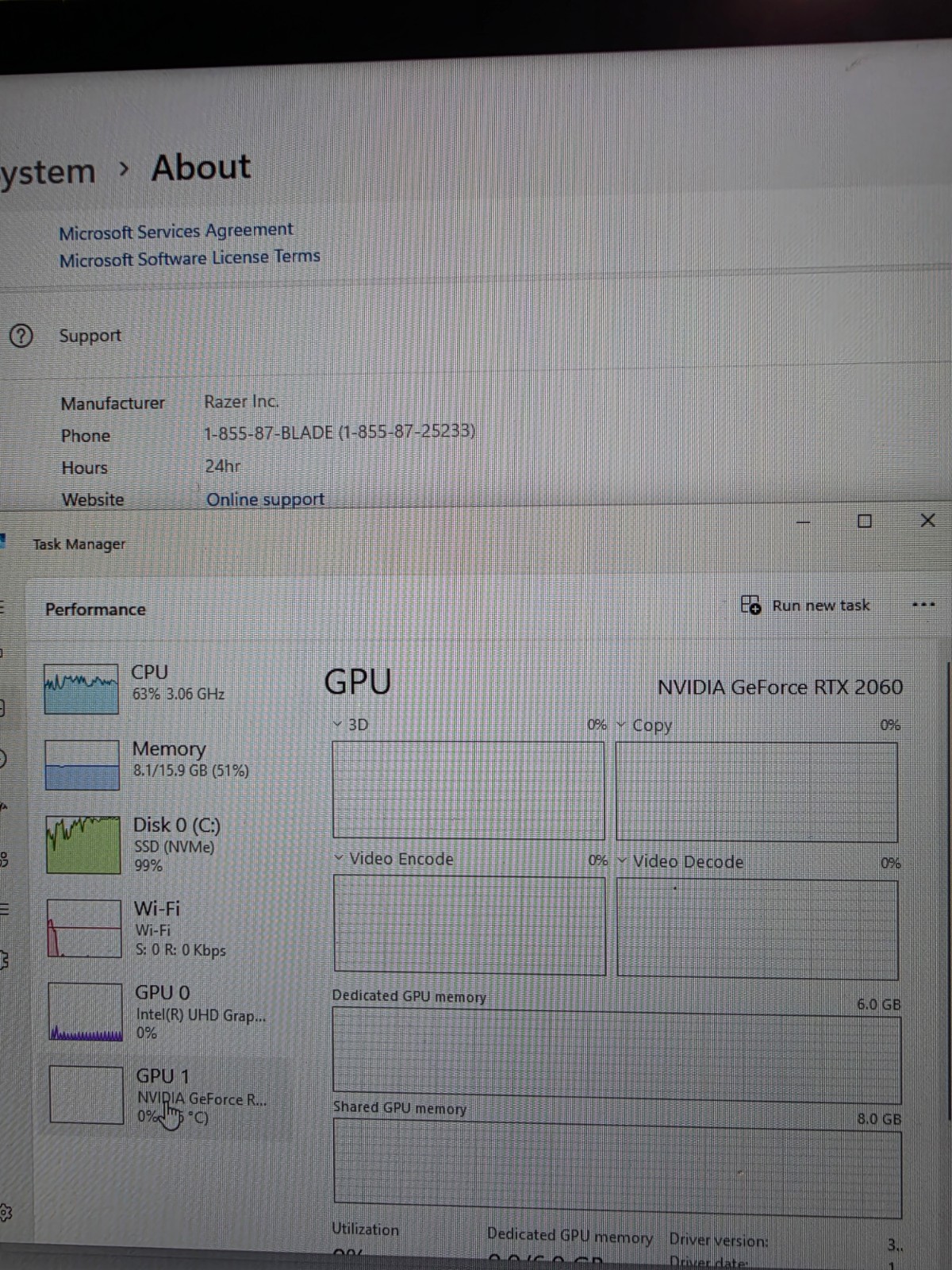Select the CPU usage graph thumbnail

81,689
